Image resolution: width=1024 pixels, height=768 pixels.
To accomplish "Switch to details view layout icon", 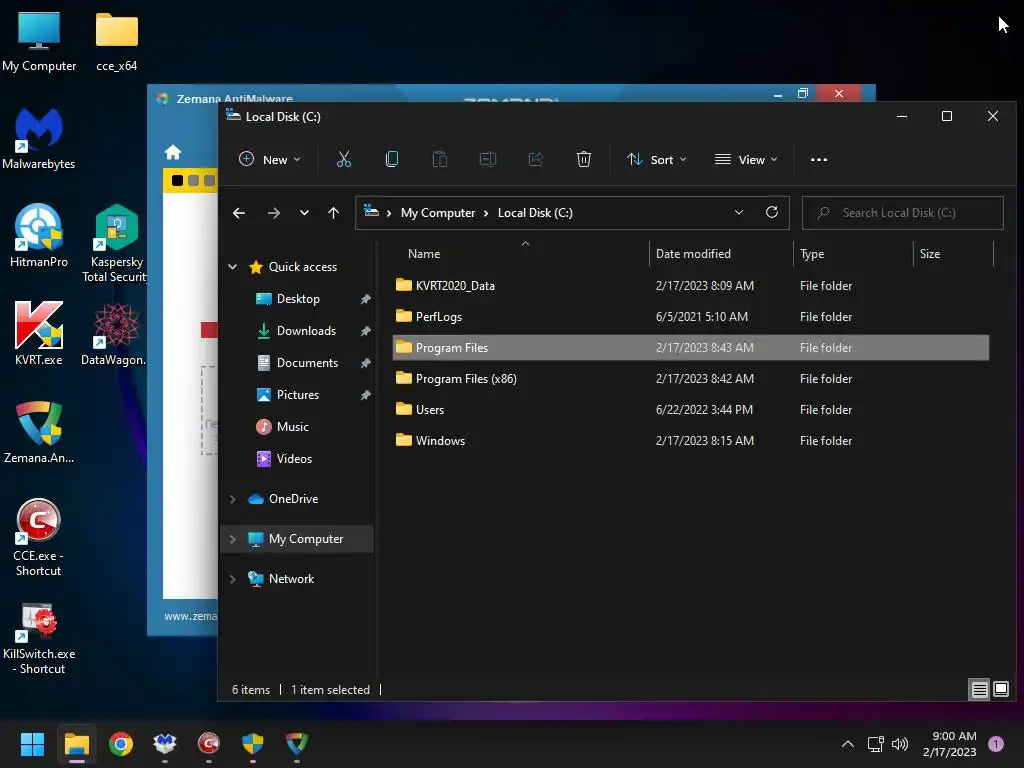I will pos(980,689).
